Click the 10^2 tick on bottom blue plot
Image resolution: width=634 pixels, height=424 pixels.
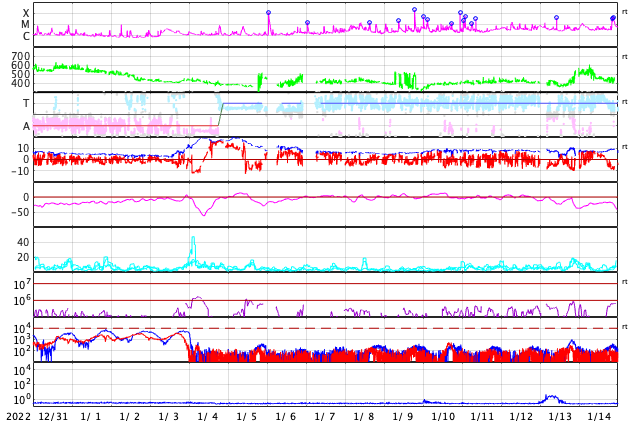point(22,384)
